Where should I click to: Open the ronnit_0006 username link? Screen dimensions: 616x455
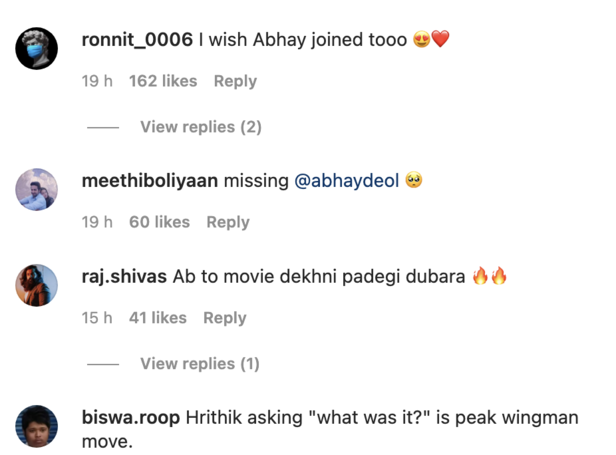coord(136,40)
